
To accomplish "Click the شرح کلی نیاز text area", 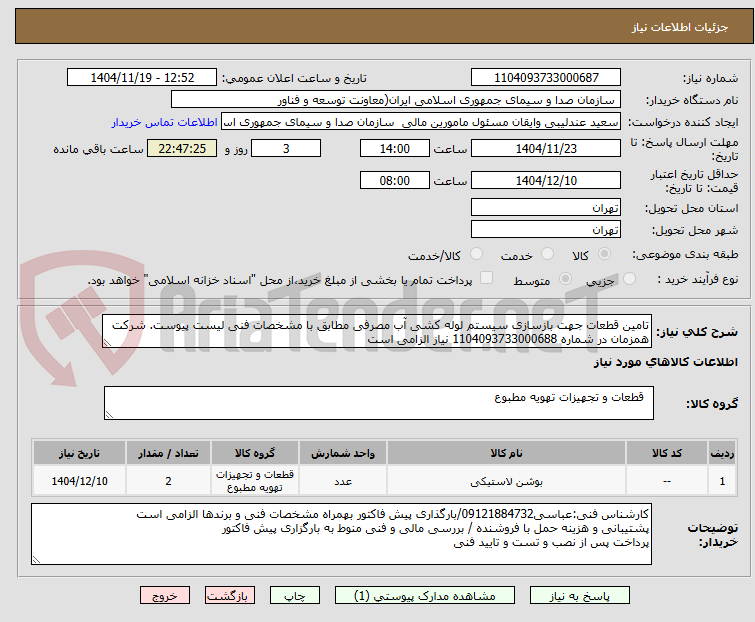I will [377, 331].
